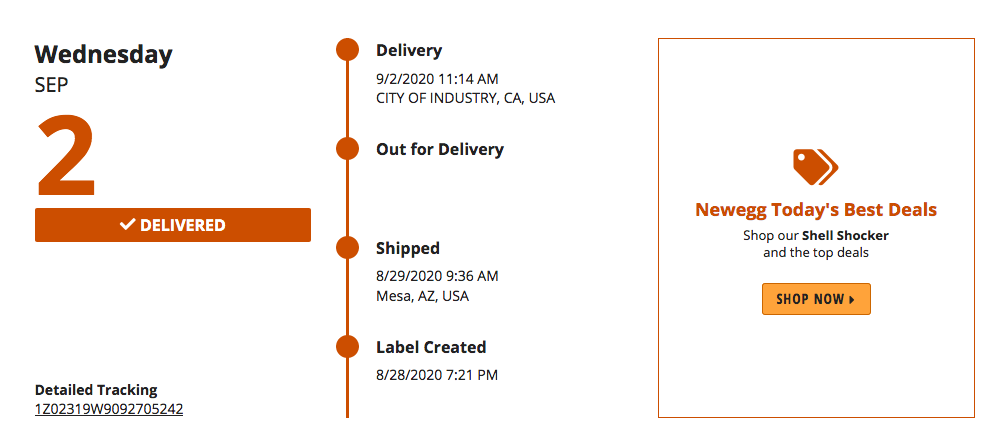Select the Delivery timeline dot

[347, 49]
